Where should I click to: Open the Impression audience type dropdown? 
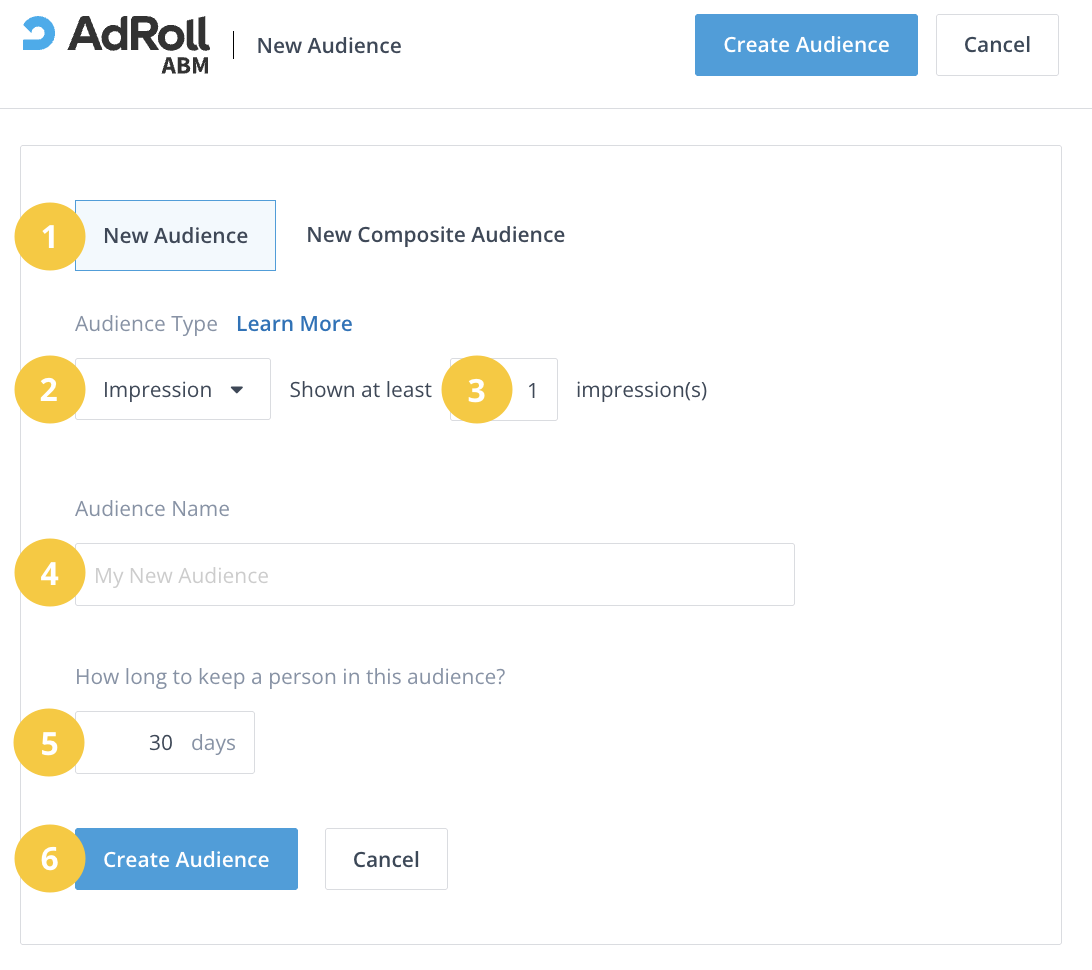pos(173,390)
